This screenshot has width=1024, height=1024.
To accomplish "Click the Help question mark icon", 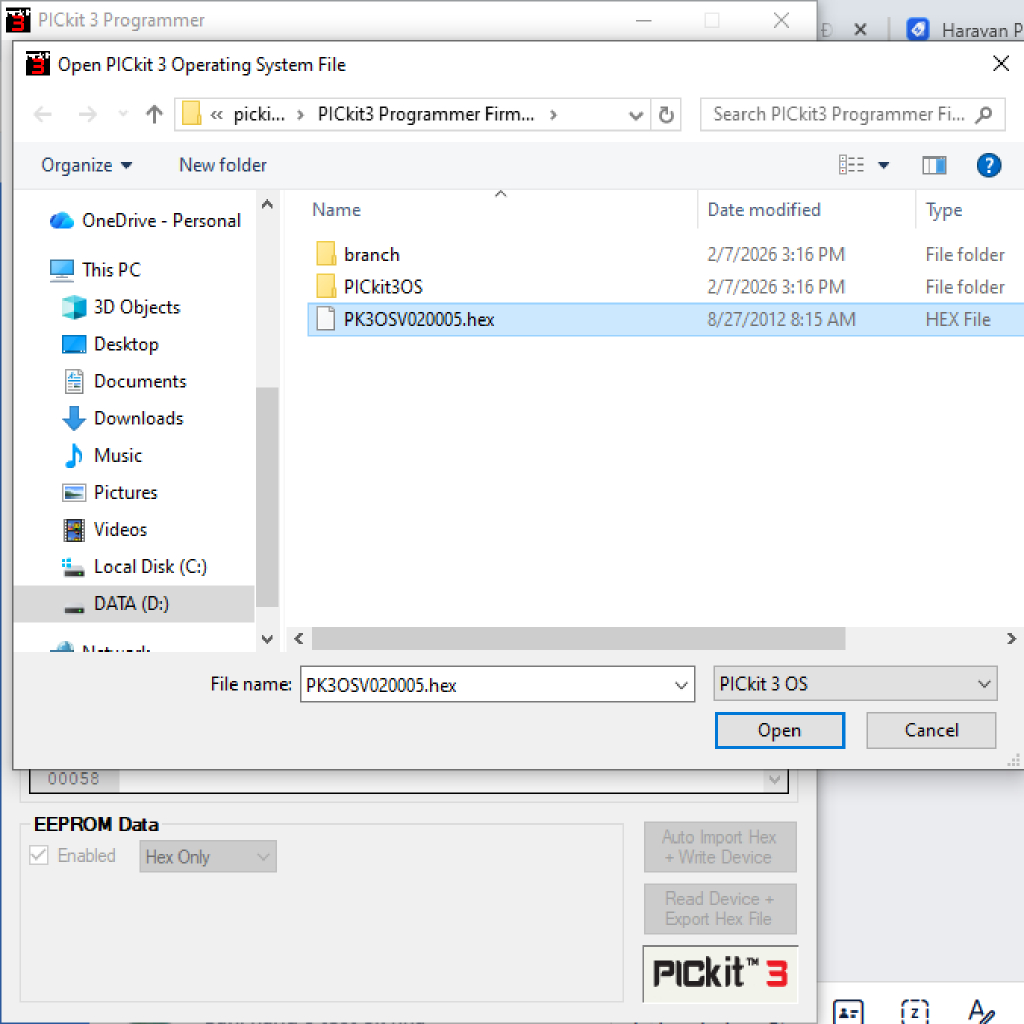I will click(988, 165).
